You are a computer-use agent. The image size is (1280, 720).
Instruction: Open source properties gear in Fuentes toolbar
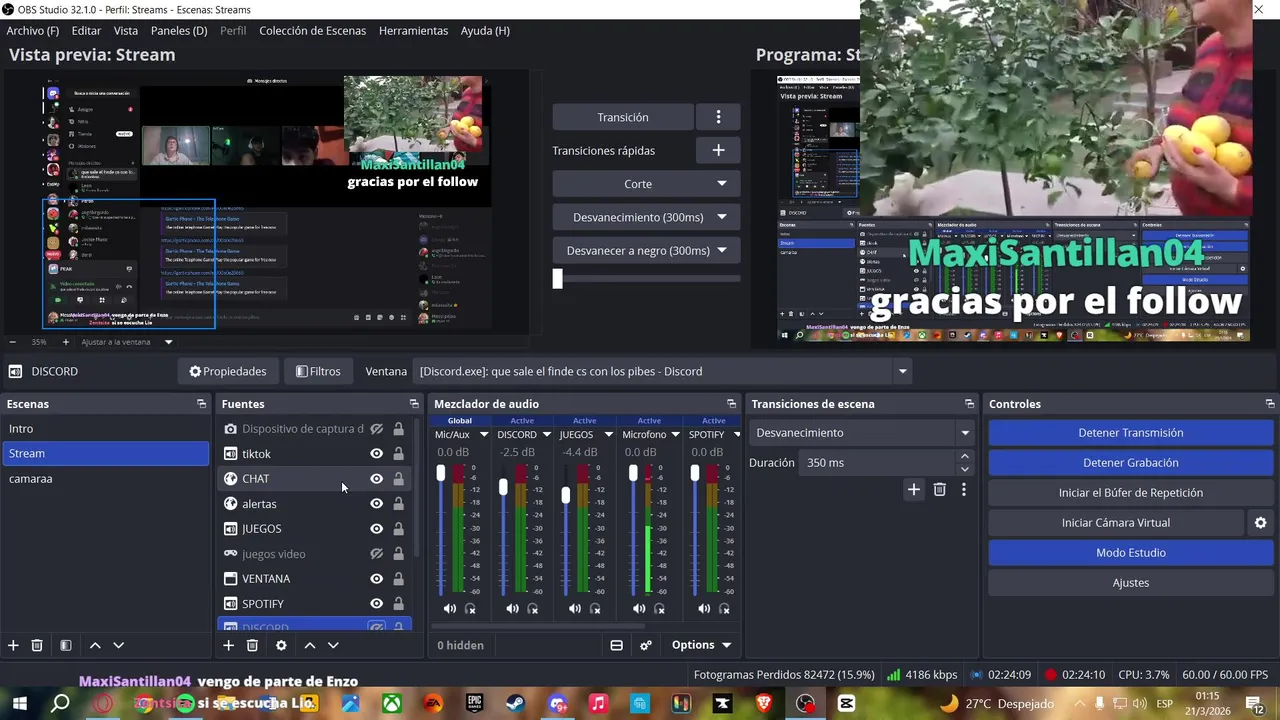click(281, 645)
